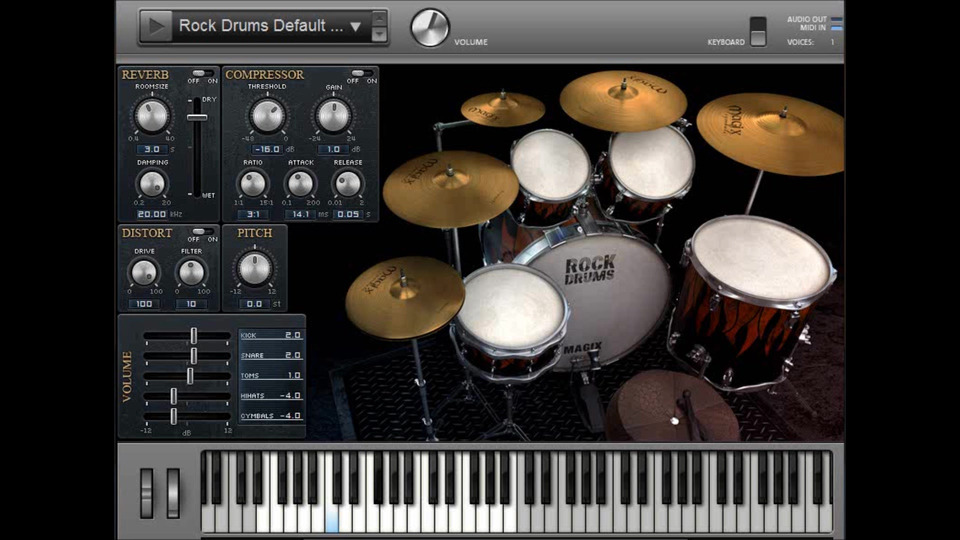Click the Release value field 0.05
This screenshot has width=960, height=540.
348,214
